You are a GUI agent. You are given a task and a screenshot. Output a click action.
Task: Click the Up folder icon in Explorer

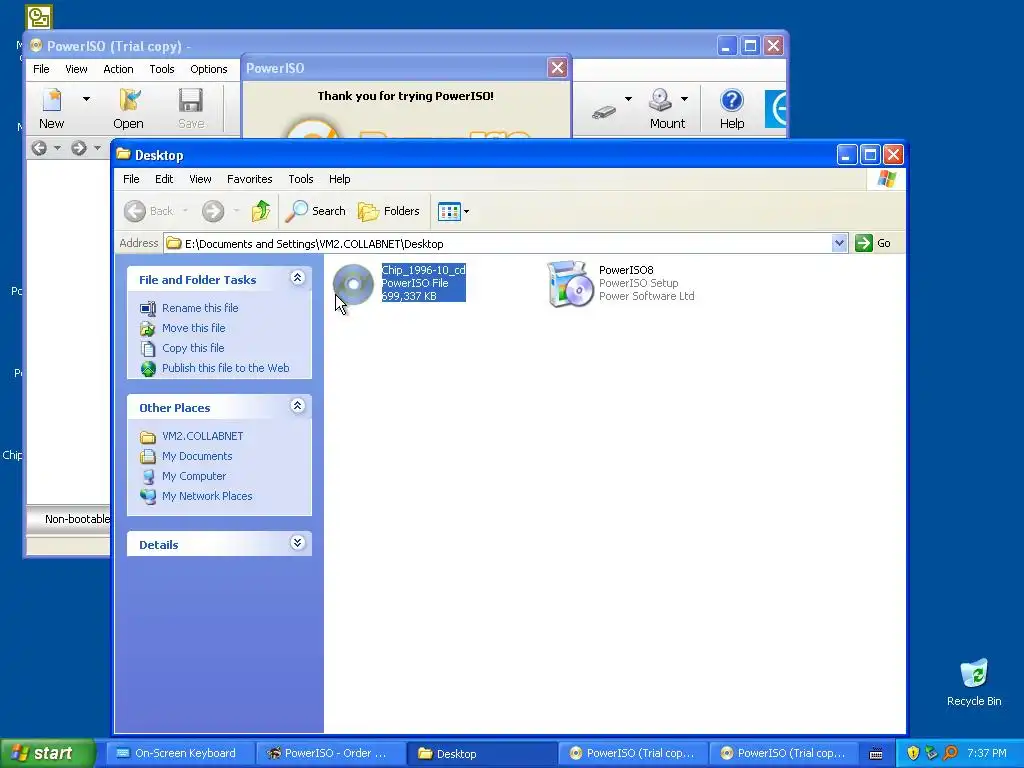click(x=261, y=211)
